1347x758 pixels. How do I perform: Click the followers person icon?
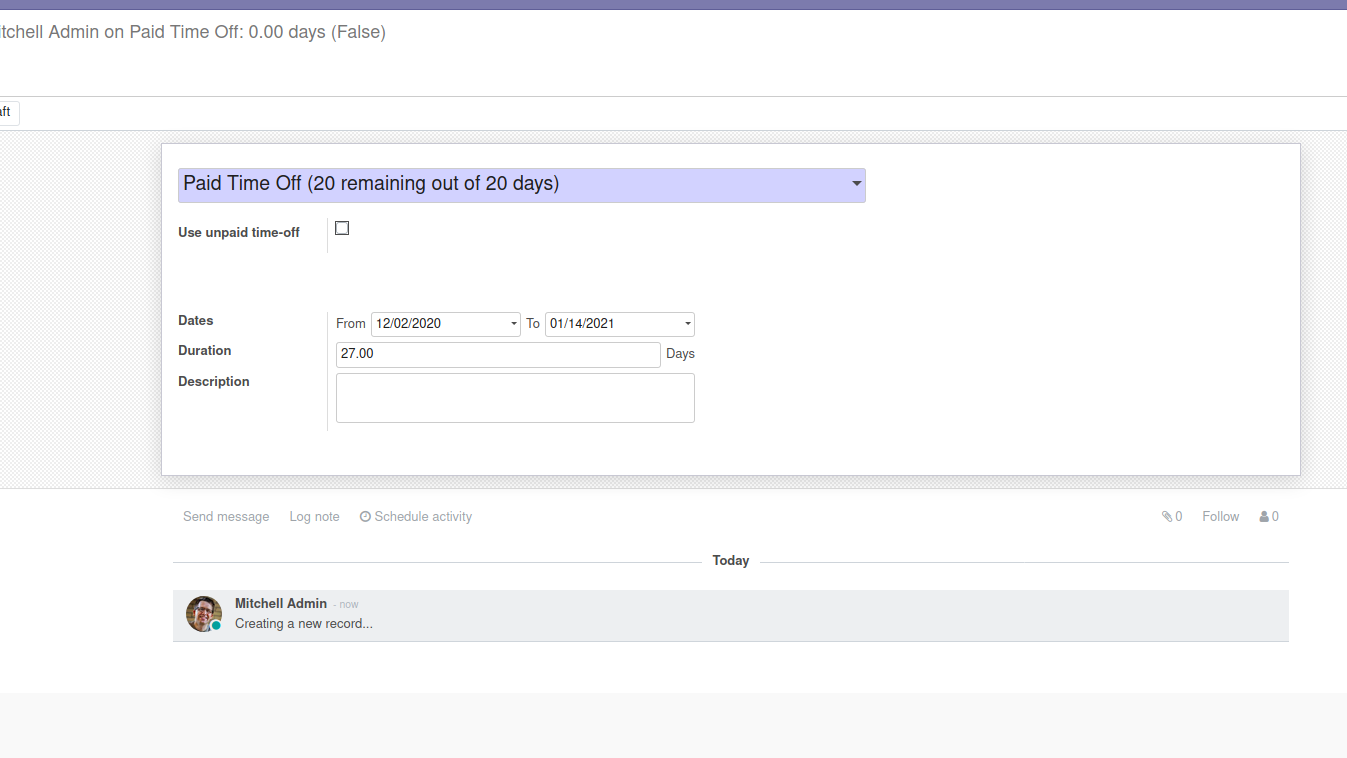click(1264, 517)
